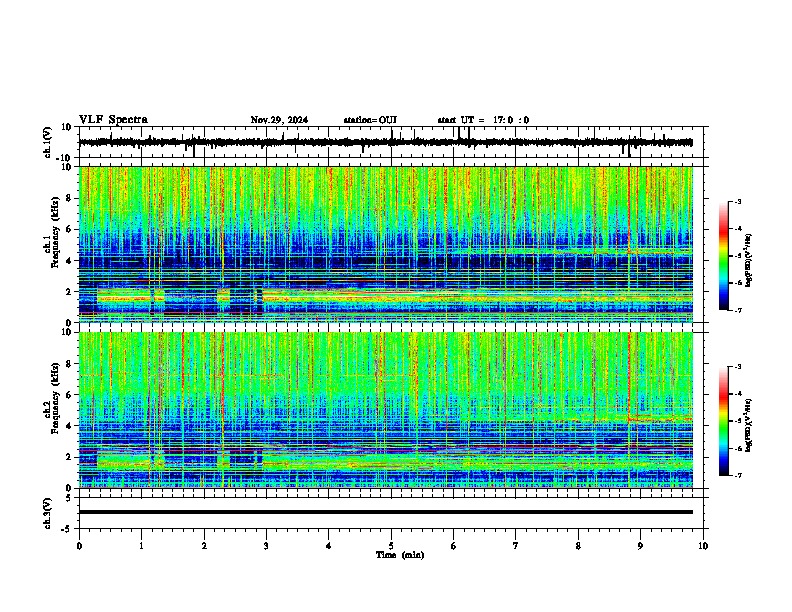The height and width of the screenshot is (612, 792).
Task: Click the 'start UT = 17:0 :0' text
Action: click(x=483, y=120)
